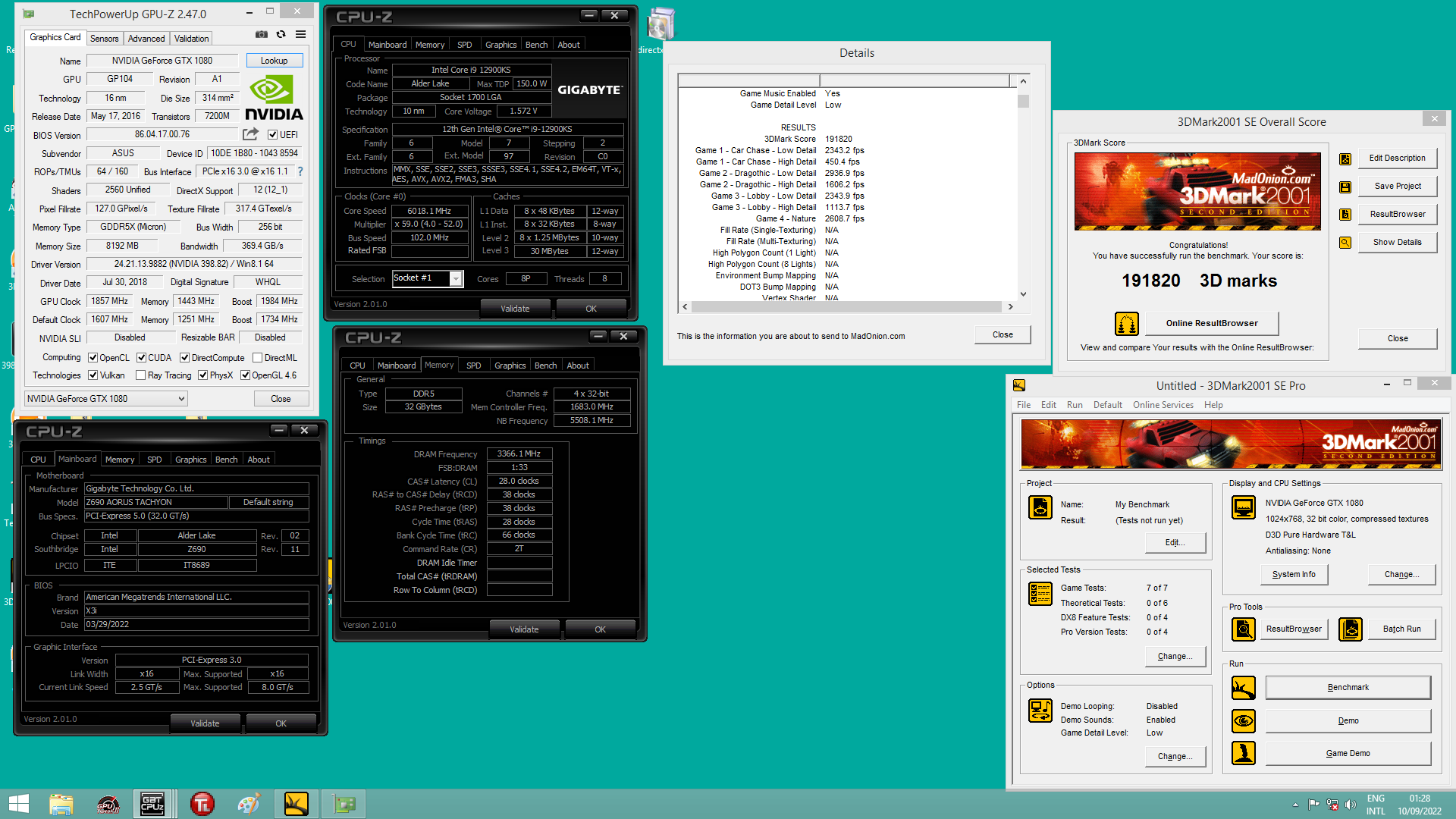Click Pro Tools ResultBrowser magnifier icon
The height and width of the screenshot is (819, 1456).
[x=1244, y=629]
